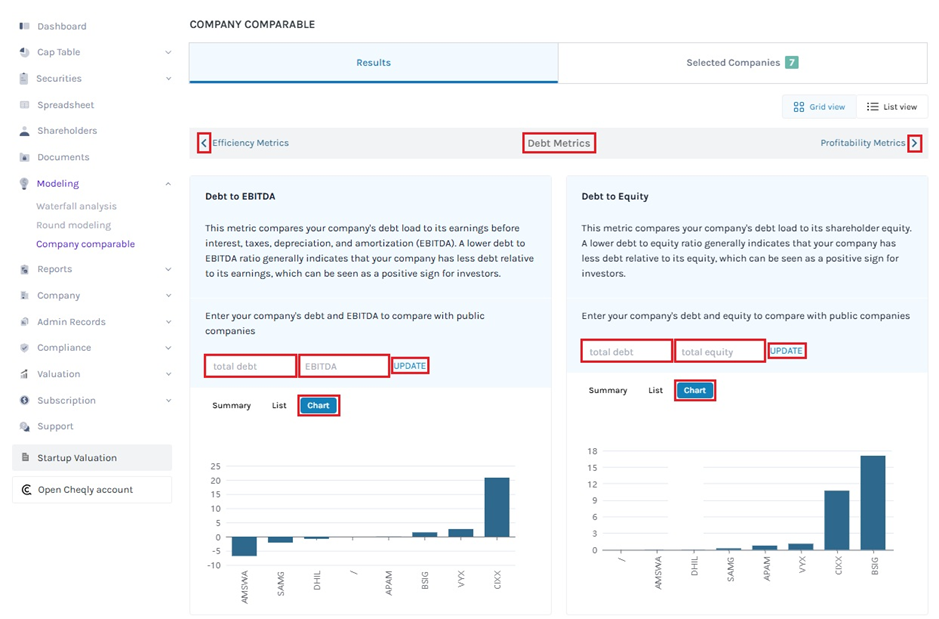This screenshot has width=939, height=619.
Task: Open Waterfall analysis submenu item
Action: [76, 206]
